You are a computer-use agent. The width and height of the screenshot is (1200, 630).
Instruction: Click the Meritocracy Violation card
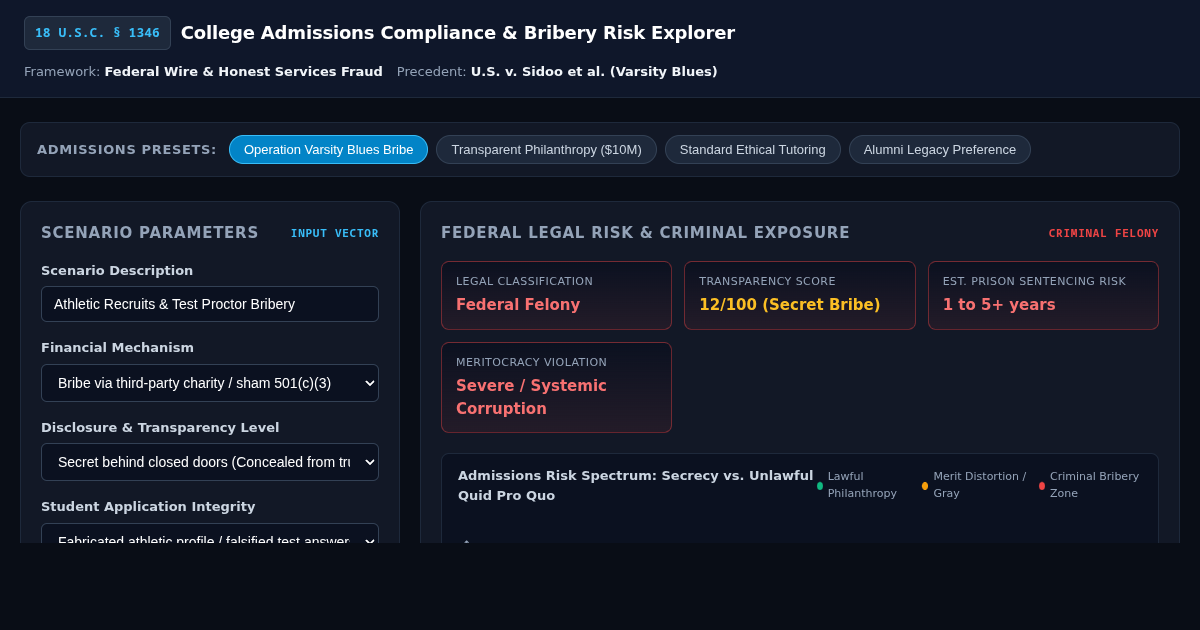[x=556, y=387]
